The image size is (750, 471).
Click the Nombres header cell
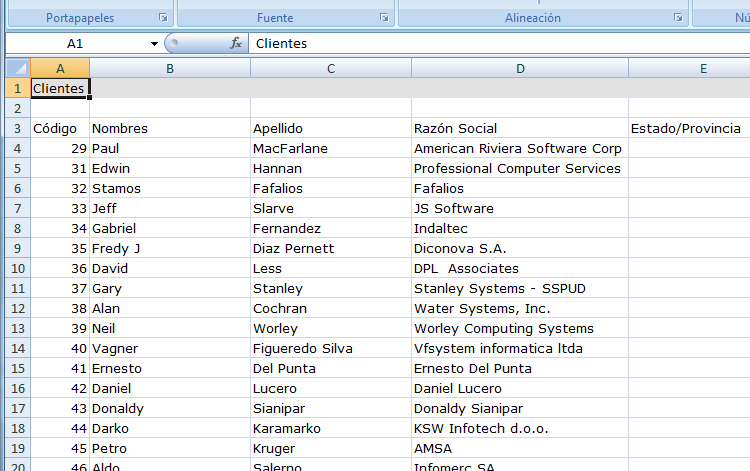(x=170, y=129)
